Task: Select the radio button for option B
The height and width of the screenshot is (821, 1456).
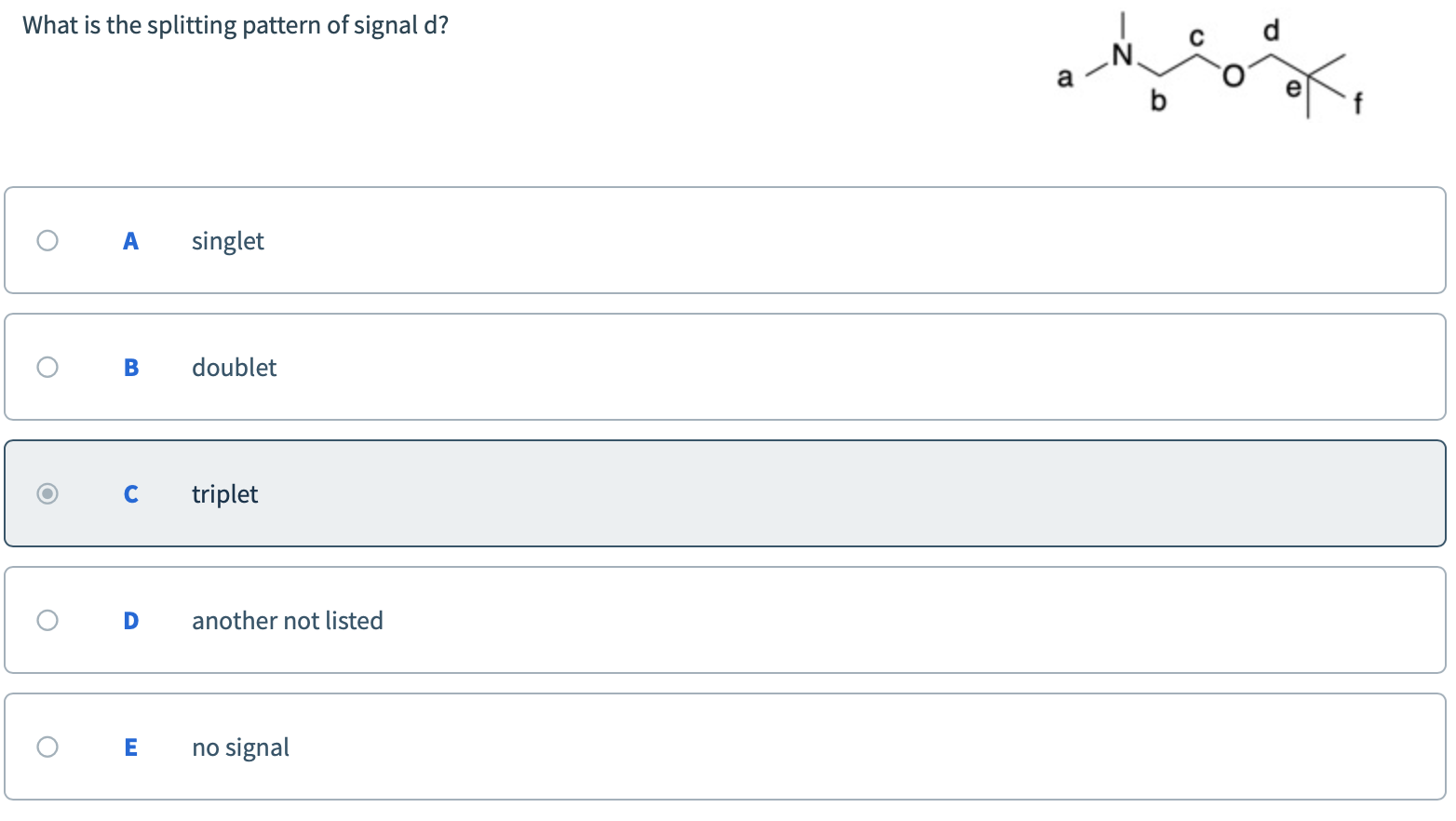Action: coord(47,367)
